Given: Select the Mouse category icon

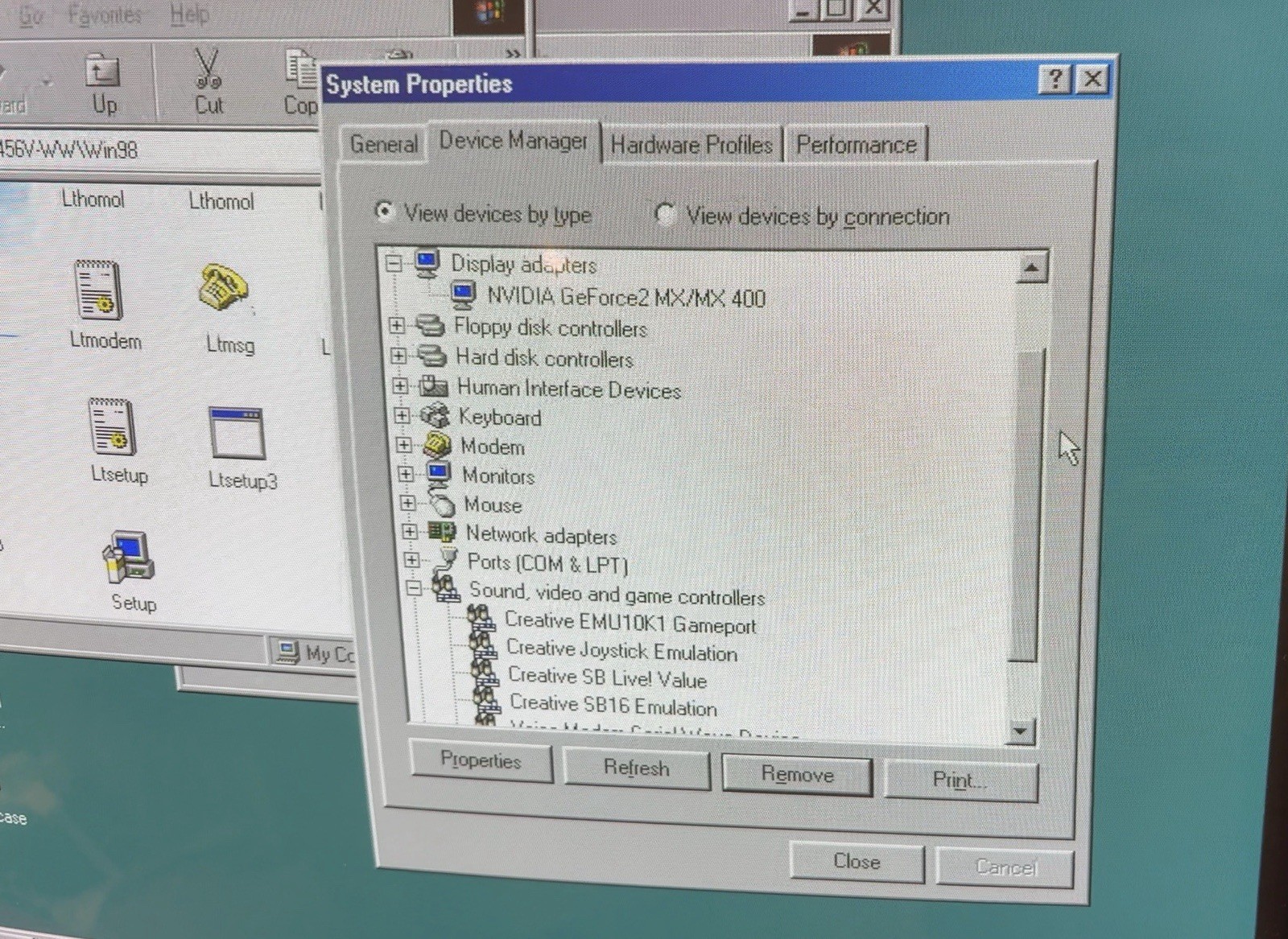Looking at the screenshot, I should click(x=441, y=504).
